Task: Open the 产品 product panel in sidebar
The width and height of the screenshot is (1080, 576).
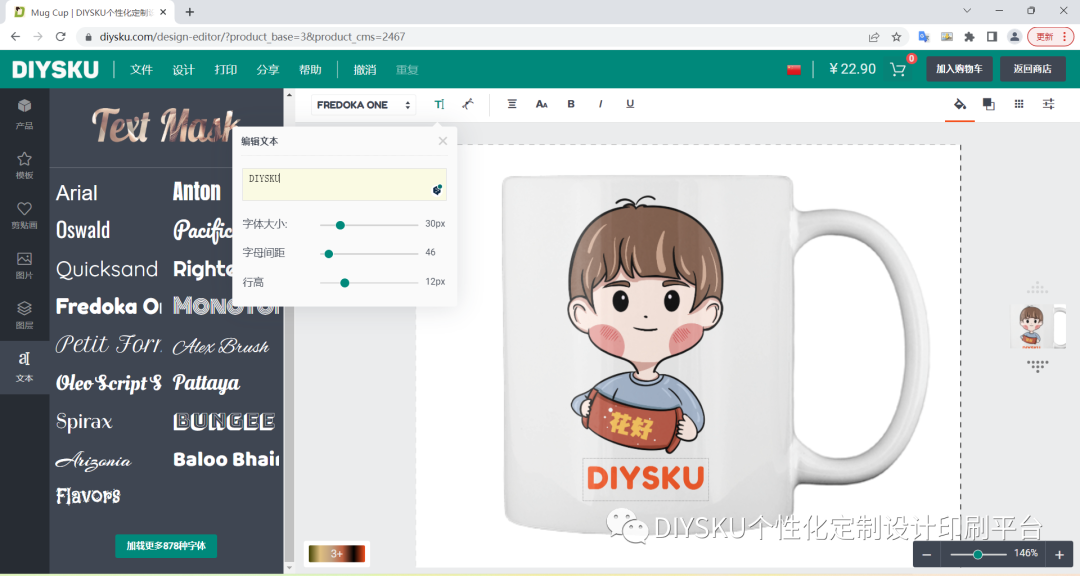Action: [x=24, y=114]
